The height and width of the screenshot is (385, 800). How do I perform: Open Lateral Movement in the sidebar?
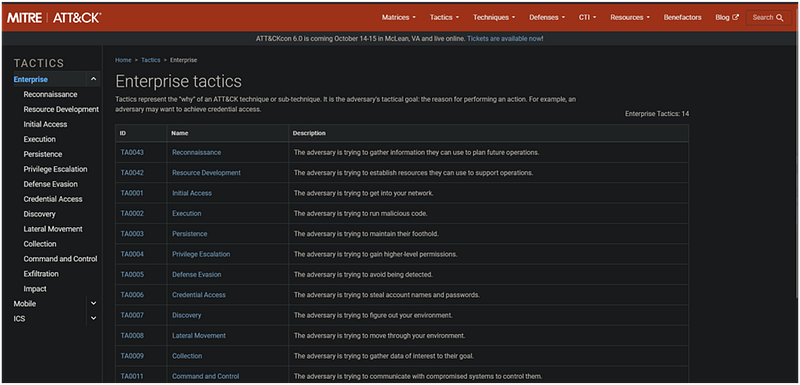pos(53,229)
